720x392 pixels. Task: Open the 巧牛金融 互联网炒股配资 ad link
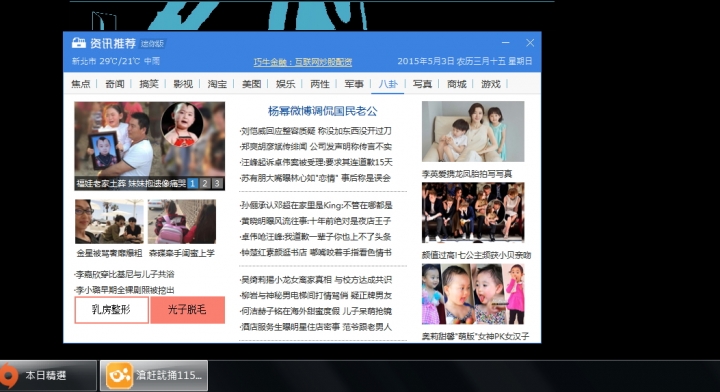(303, 62)
